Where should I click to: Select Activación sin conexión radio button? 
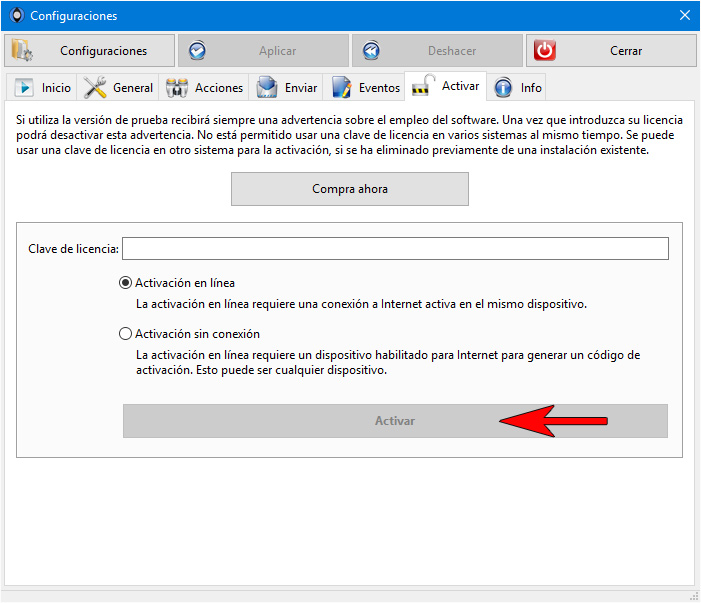125,334
